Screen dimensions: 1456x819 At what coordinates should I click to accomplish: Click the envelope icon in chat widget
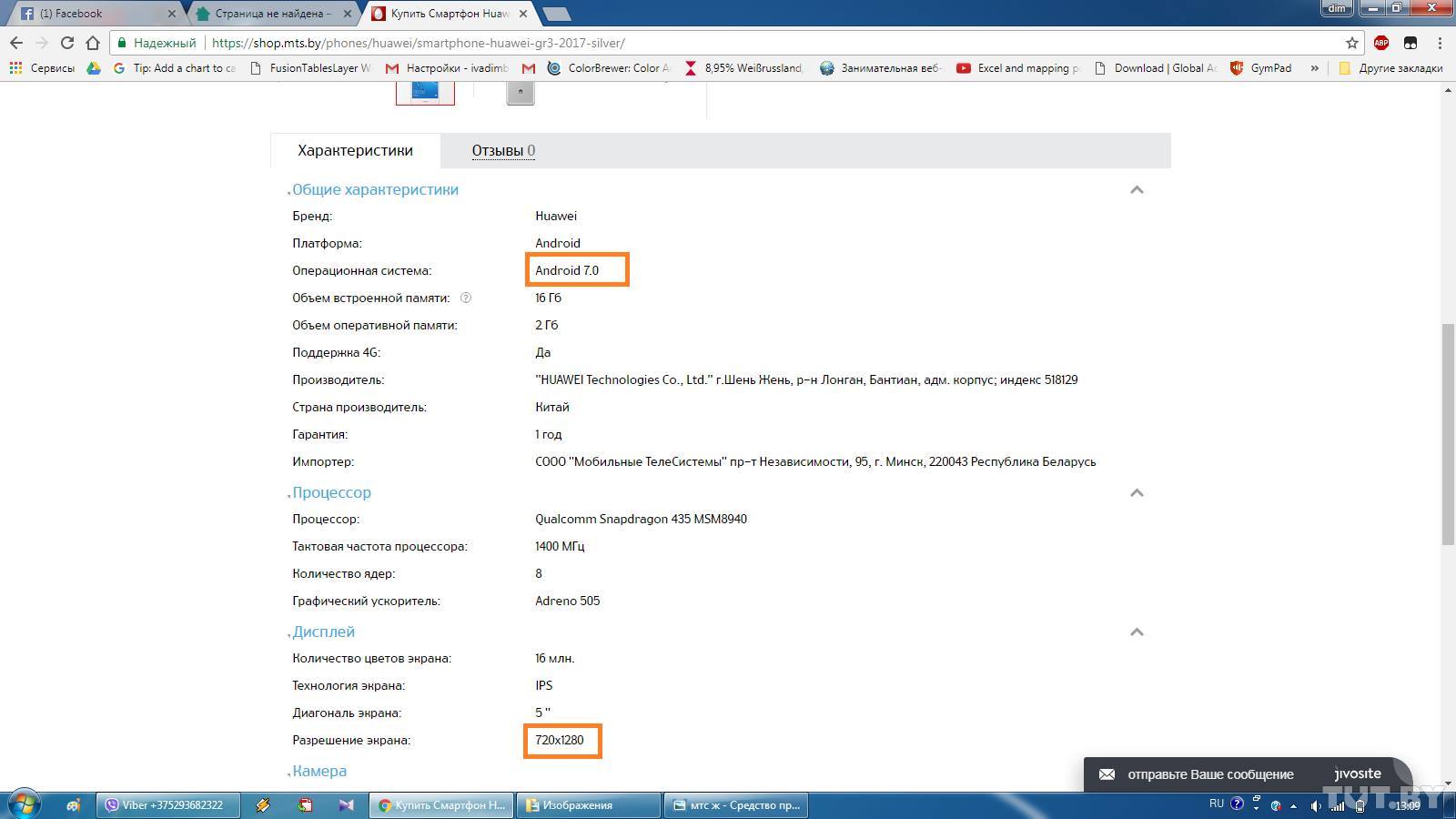(x=1107, y=774)
